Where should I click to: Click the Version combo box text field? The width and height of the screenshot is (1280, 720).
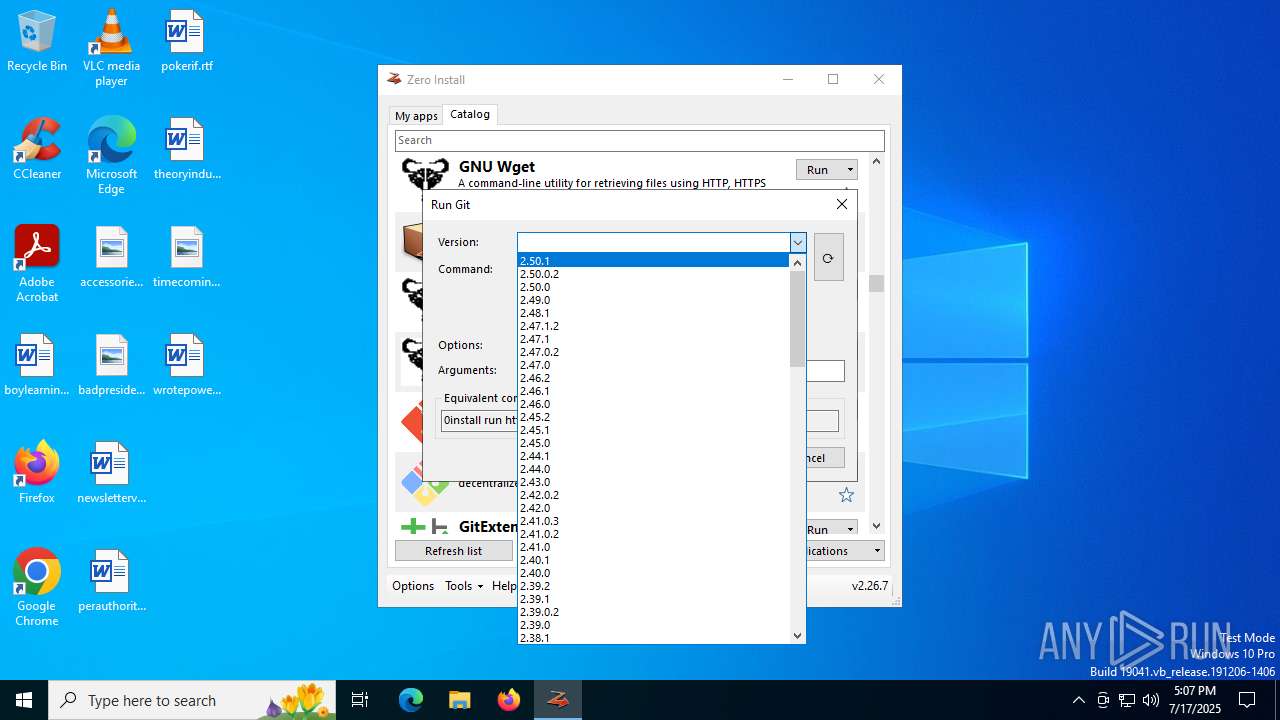(x=653, y=242)
